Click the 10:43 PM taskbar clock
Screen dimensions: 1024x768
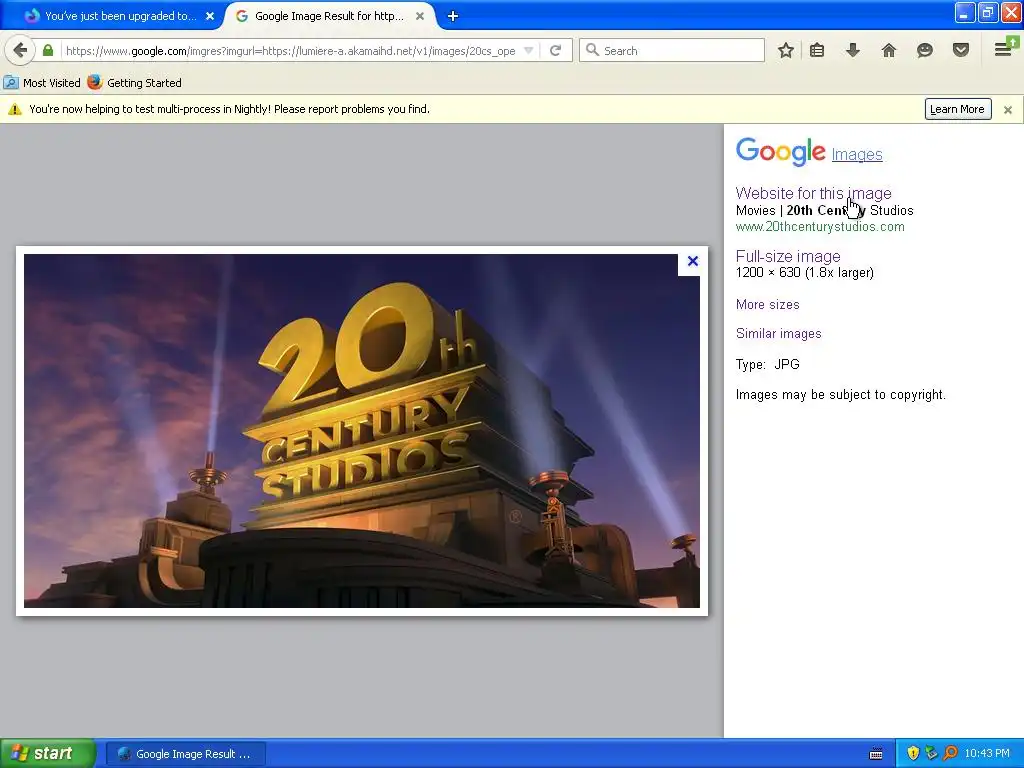pos(987,753)
